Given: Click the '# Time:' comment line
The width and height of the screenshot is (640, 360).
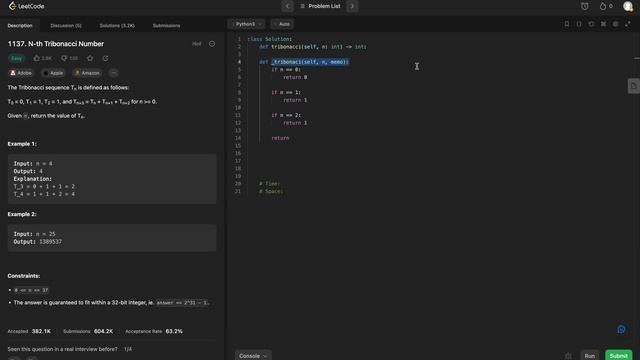Looking at the screenshot, I should coord(269,184).
